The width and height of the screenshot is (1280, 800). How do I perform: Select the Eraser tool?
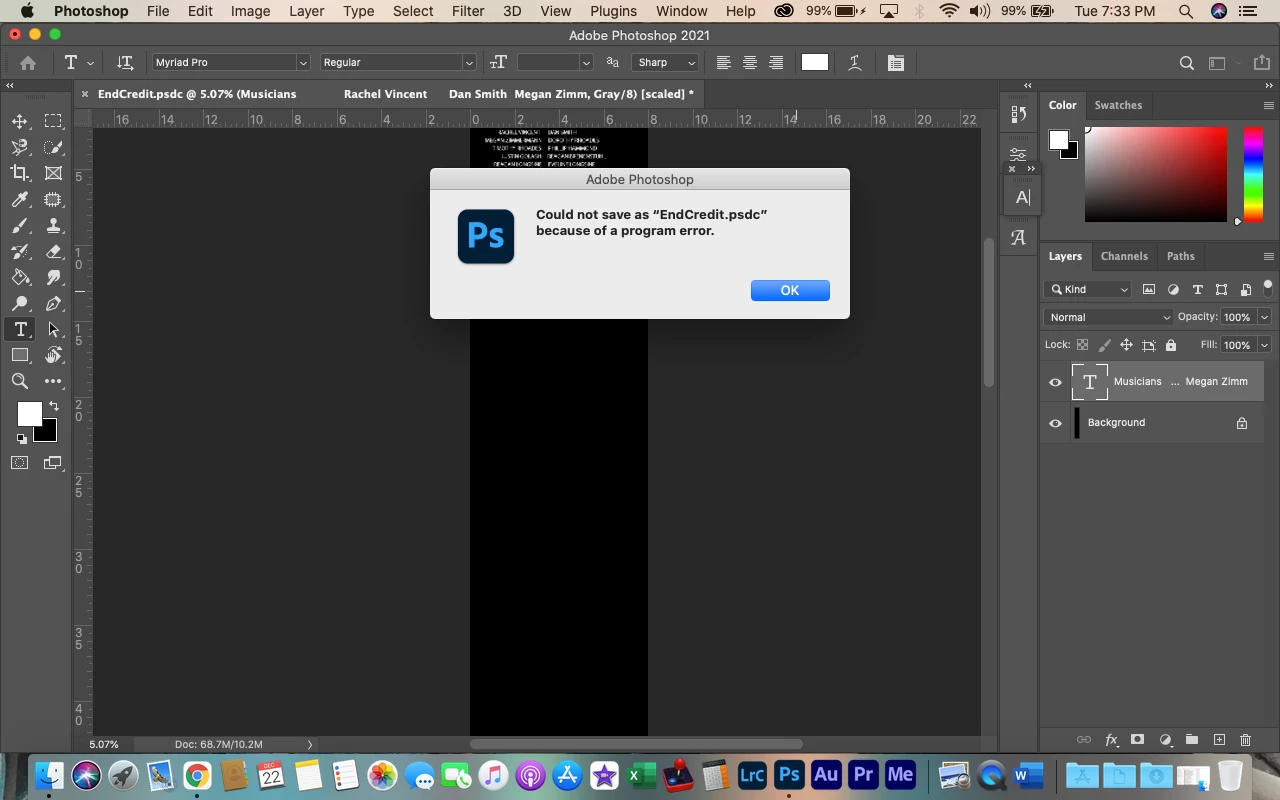click(x=54, y=251)
